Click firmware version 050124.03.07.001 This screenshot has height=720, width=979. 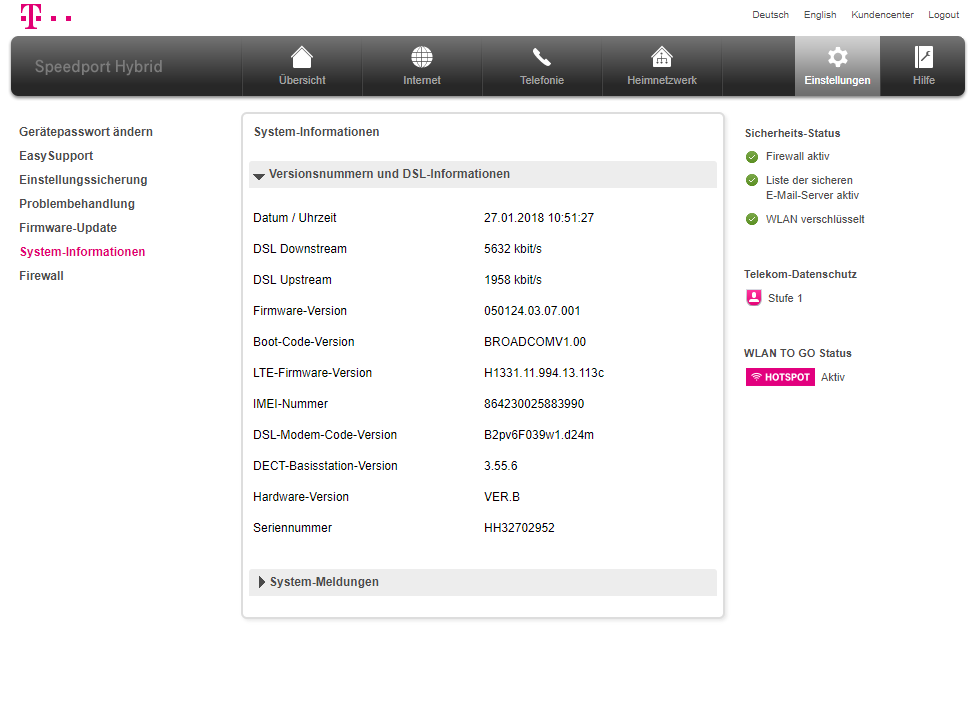pyautogui.click(x=532, y=311)
